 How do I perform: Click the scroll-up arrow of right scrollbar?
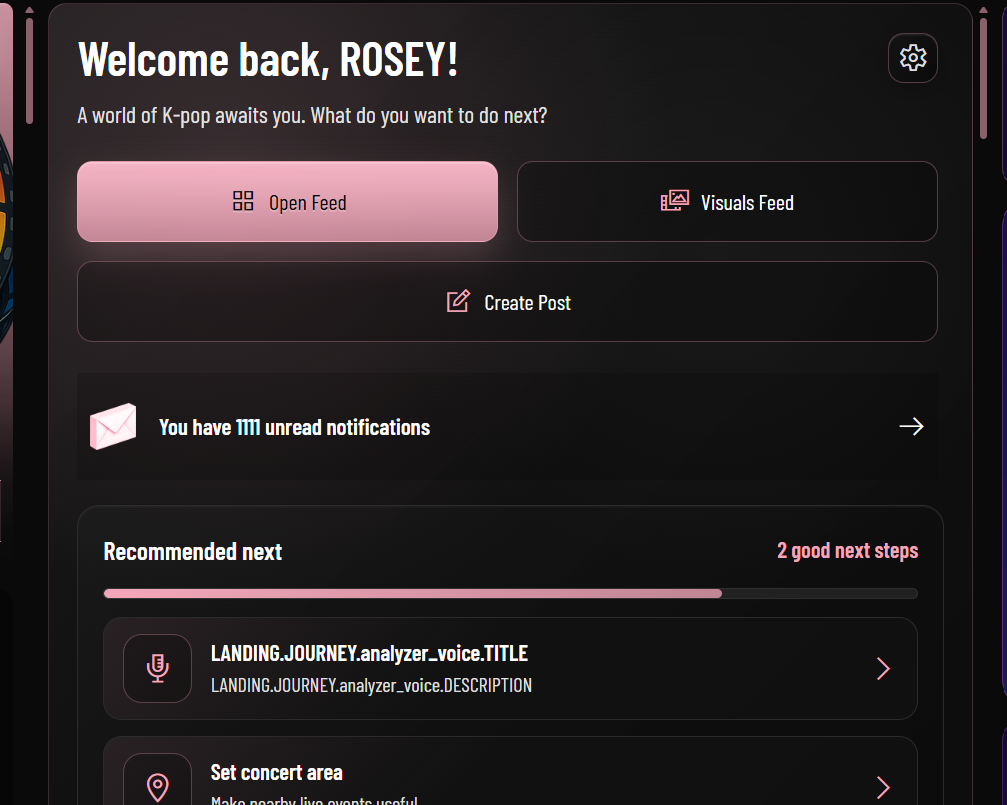click(x=983, y=10)
